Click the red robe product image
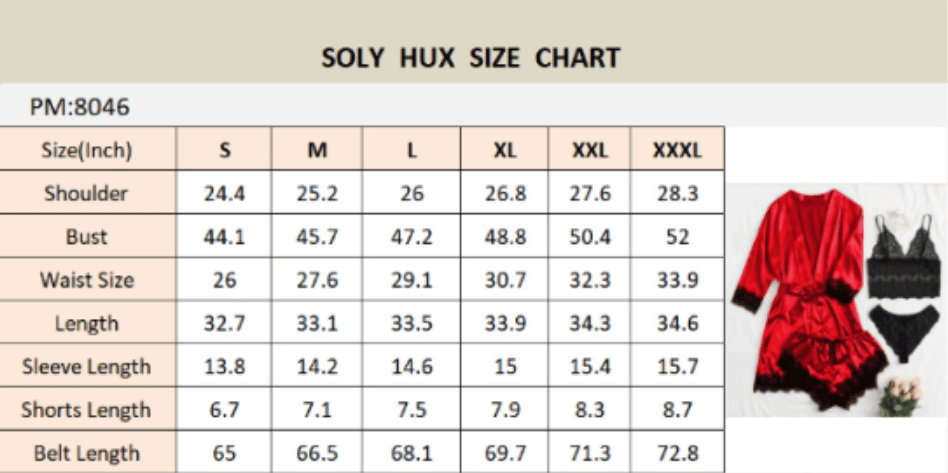Image resolution: width=948 pixels, height=473 pixels. pyautogui.click(x=807, y=298)
